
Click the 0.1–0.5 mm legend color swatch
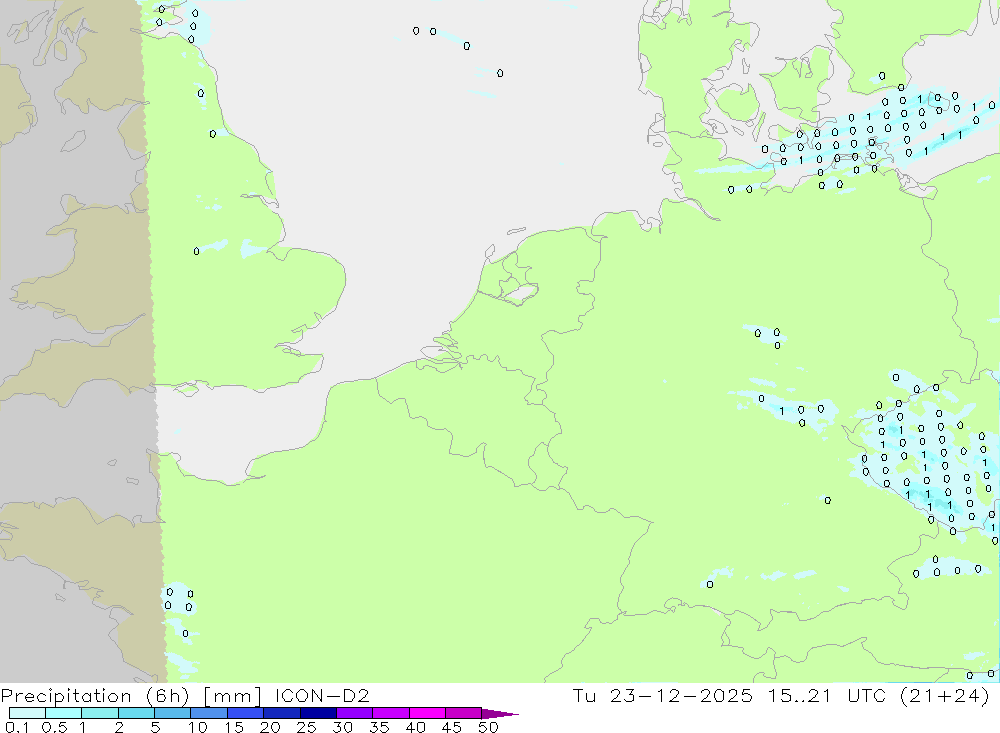pos(27,713)
